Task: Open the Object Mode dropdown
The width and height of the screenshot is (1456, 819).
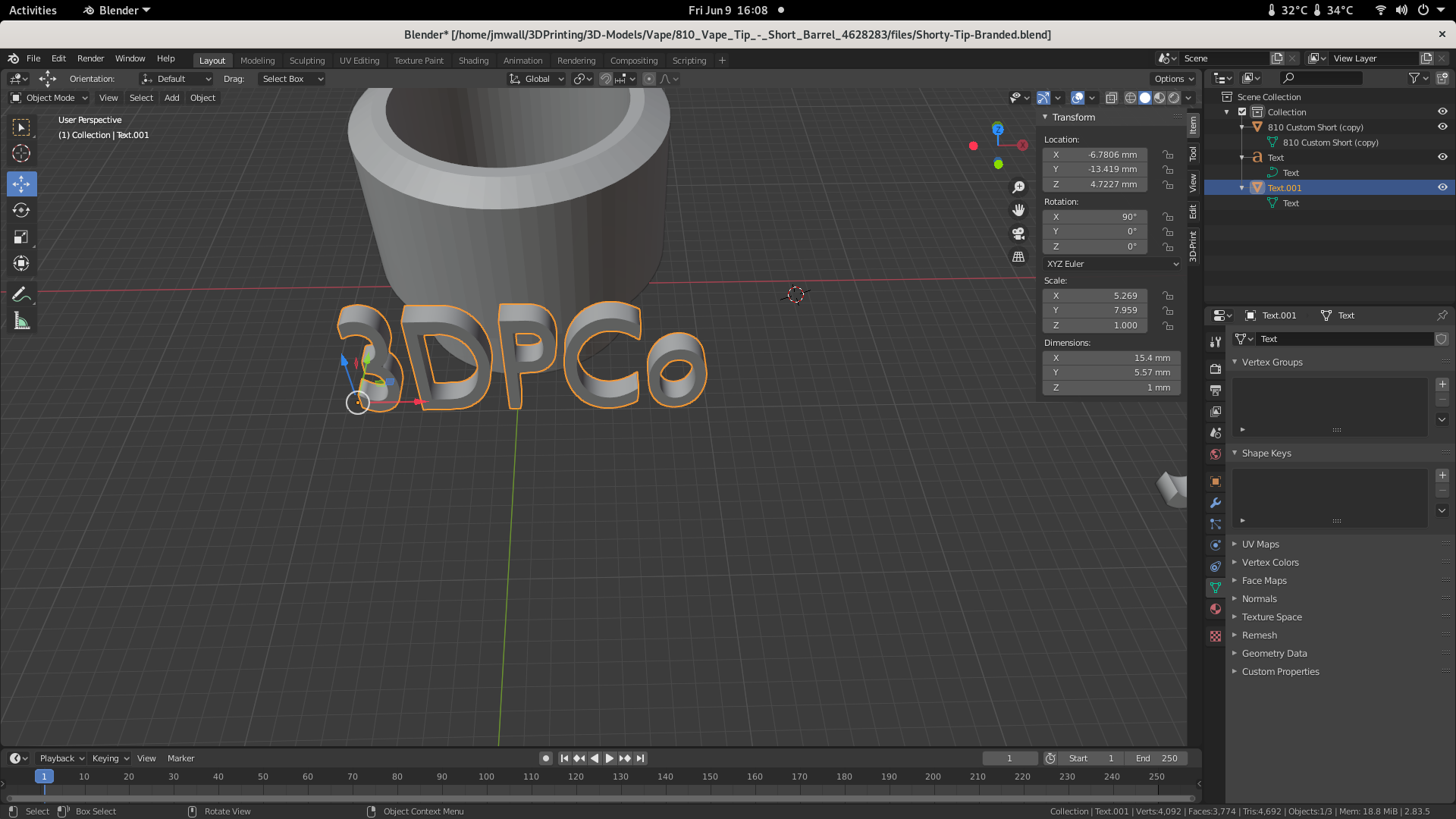Action: point(49,98)
